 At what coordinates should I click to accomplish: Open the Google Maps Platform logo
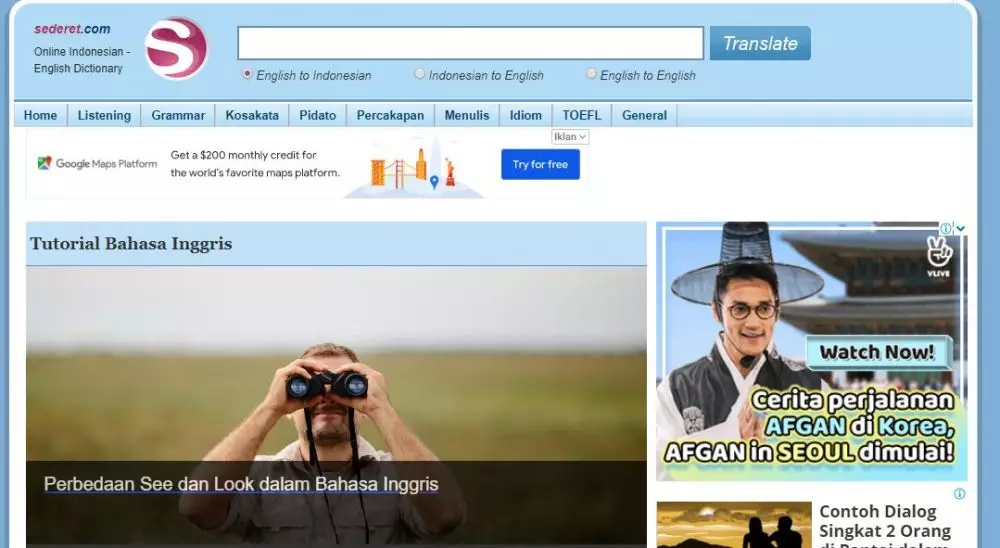tap(97, 163)
